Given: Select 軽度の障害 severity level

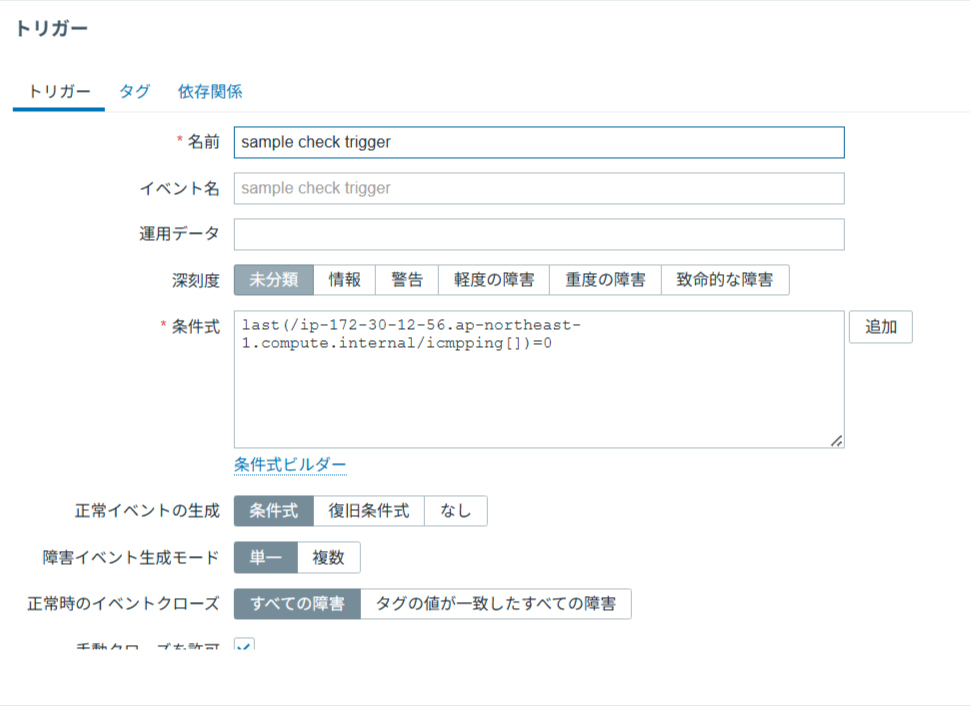Looking at the screenshot, I should [494, 280].
